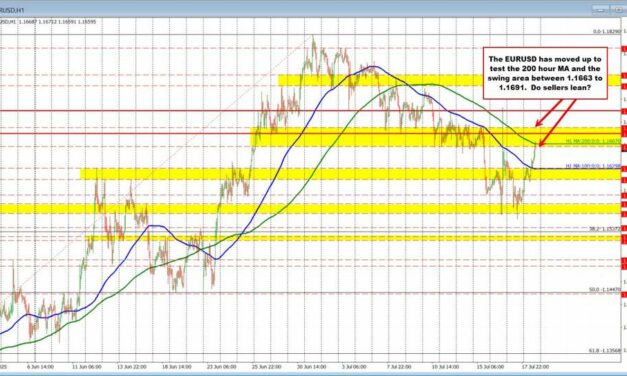
Task: Restore the EURUSD,H1 chart window size
Action: click(x=619, y=10)
